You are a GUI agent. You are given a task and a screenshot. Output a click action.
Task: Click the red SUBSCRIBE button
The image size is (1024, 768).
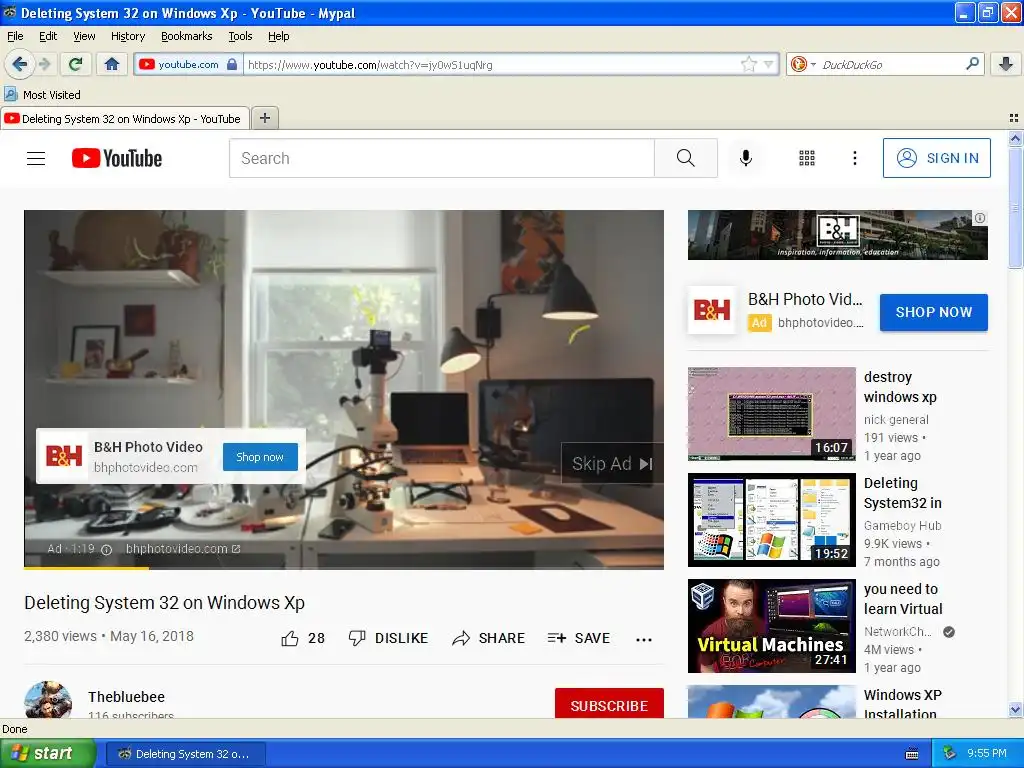pos(609,705)
